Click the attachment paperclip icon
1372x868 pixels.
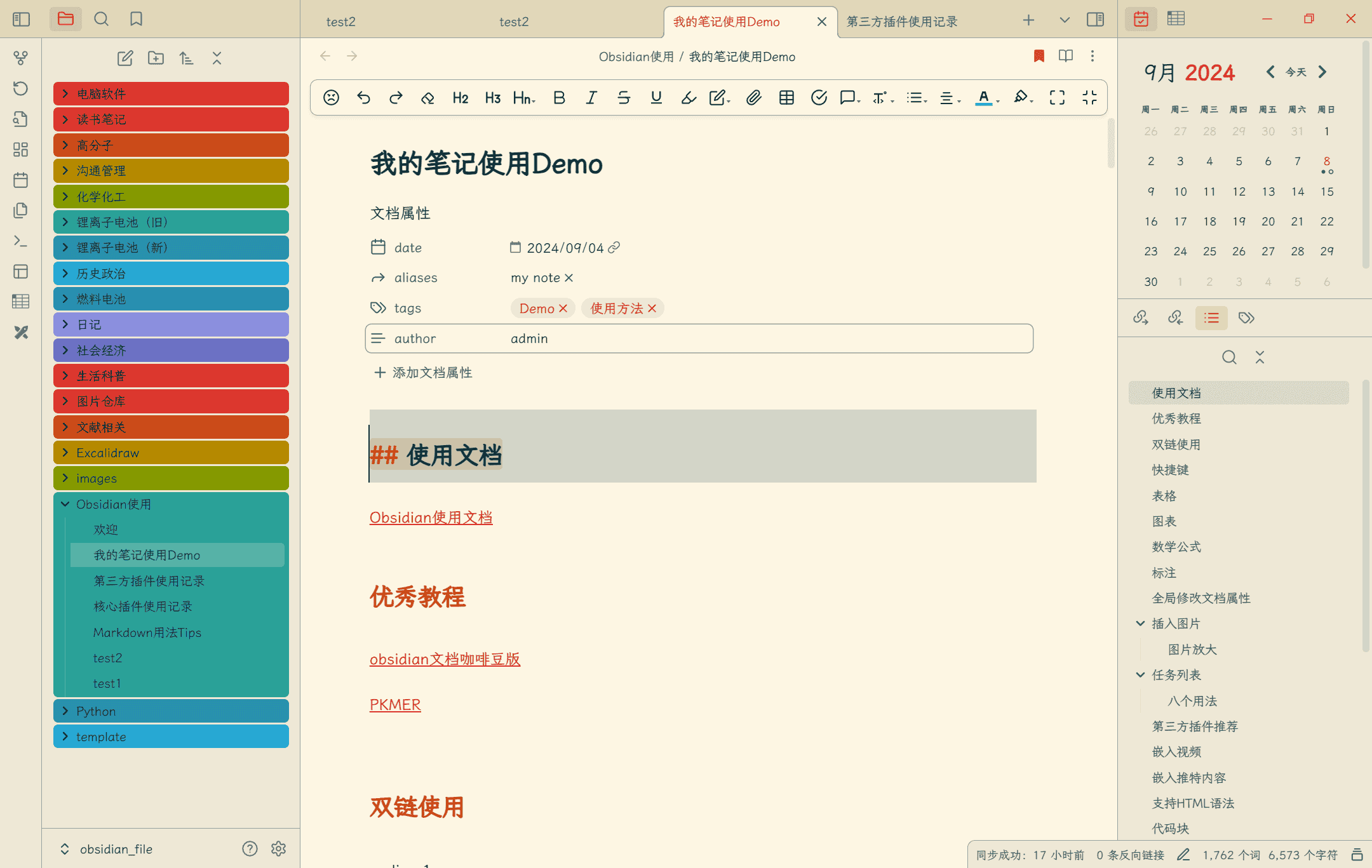coord(753,98)
